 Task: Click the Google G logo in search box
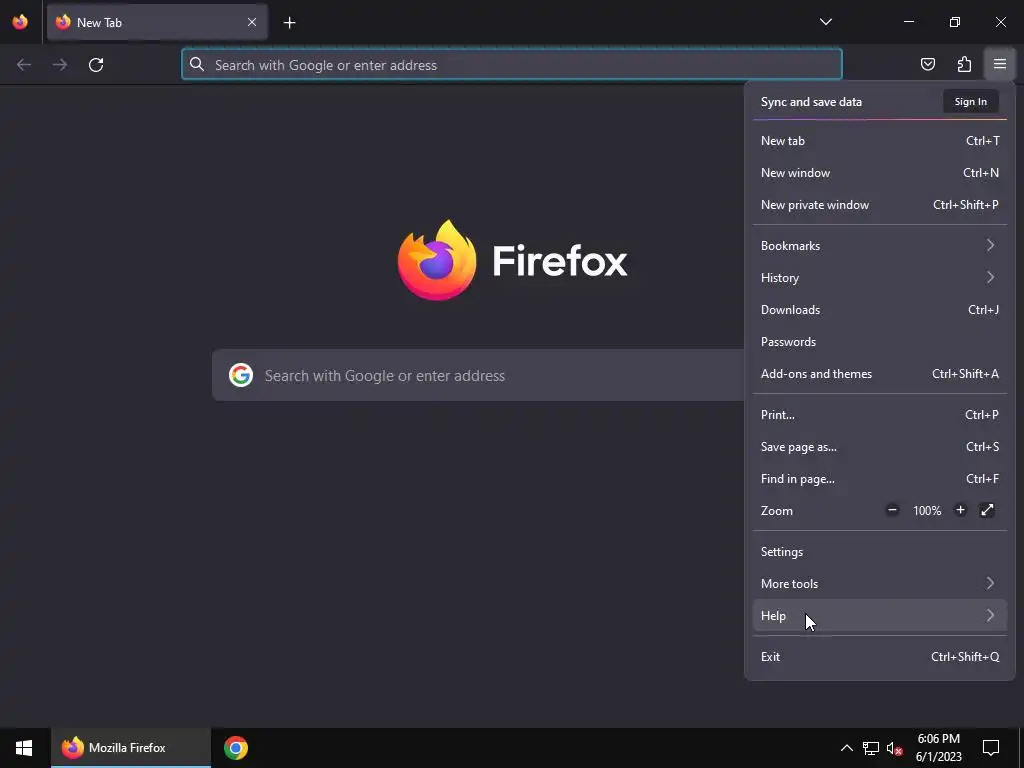(x=241, y=375)
